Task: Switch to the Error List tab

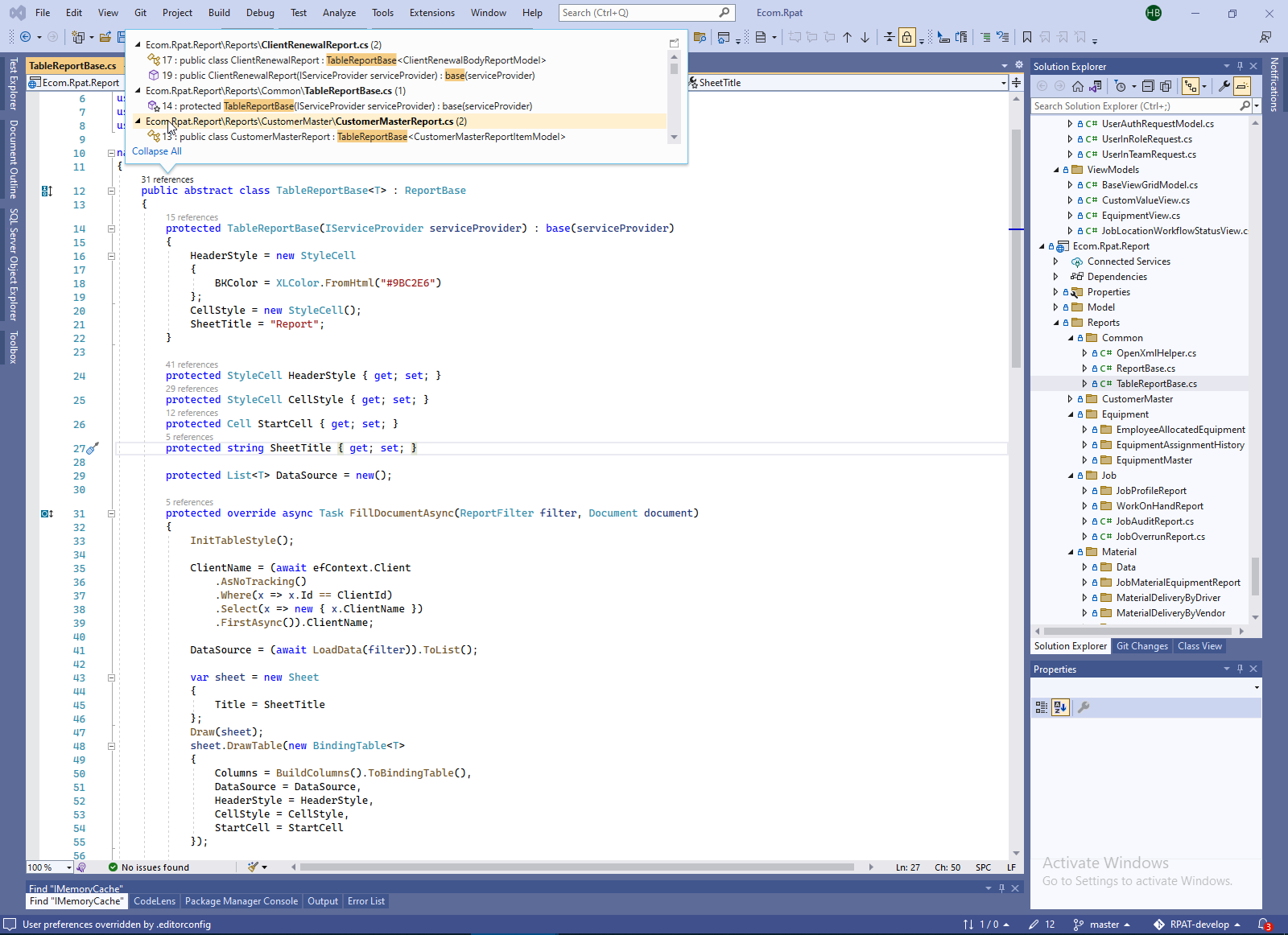Action: (366, 901)
